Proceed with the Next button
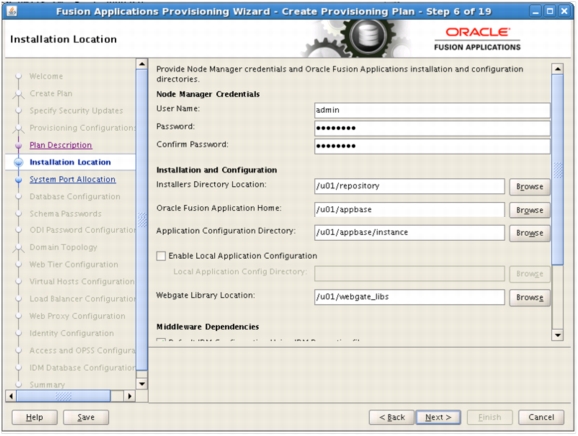 (x=438, y=417)
